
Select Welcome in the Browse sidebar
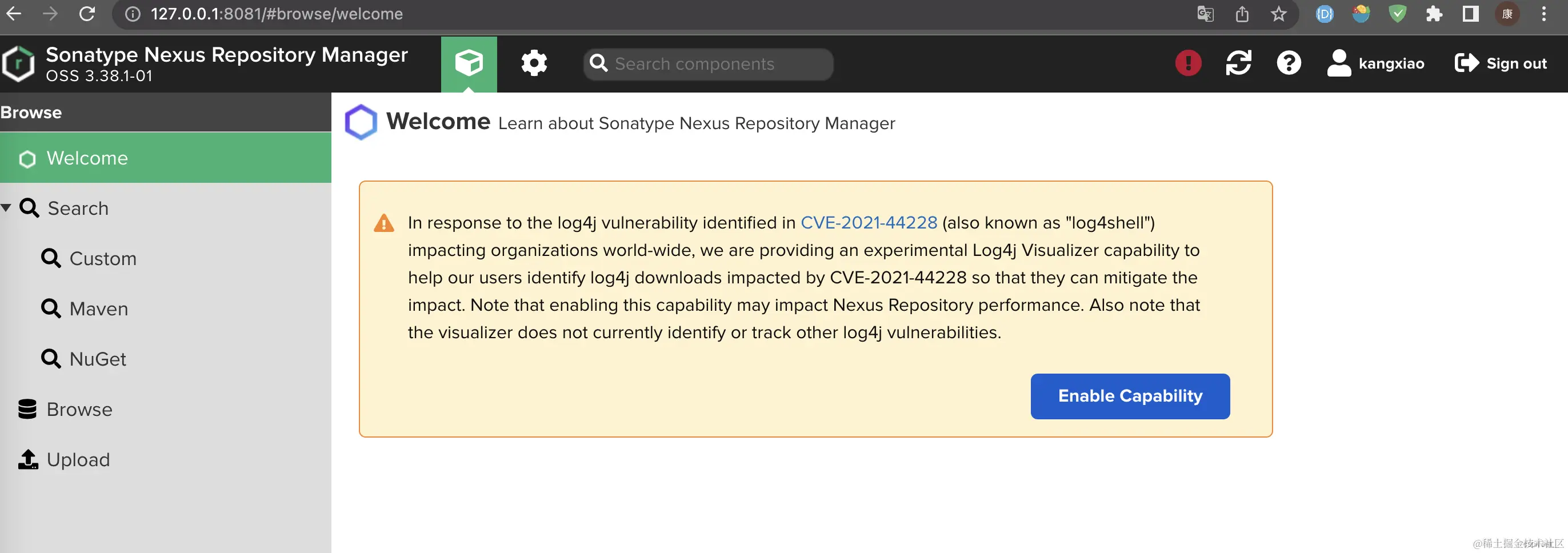tap(166, 158)
